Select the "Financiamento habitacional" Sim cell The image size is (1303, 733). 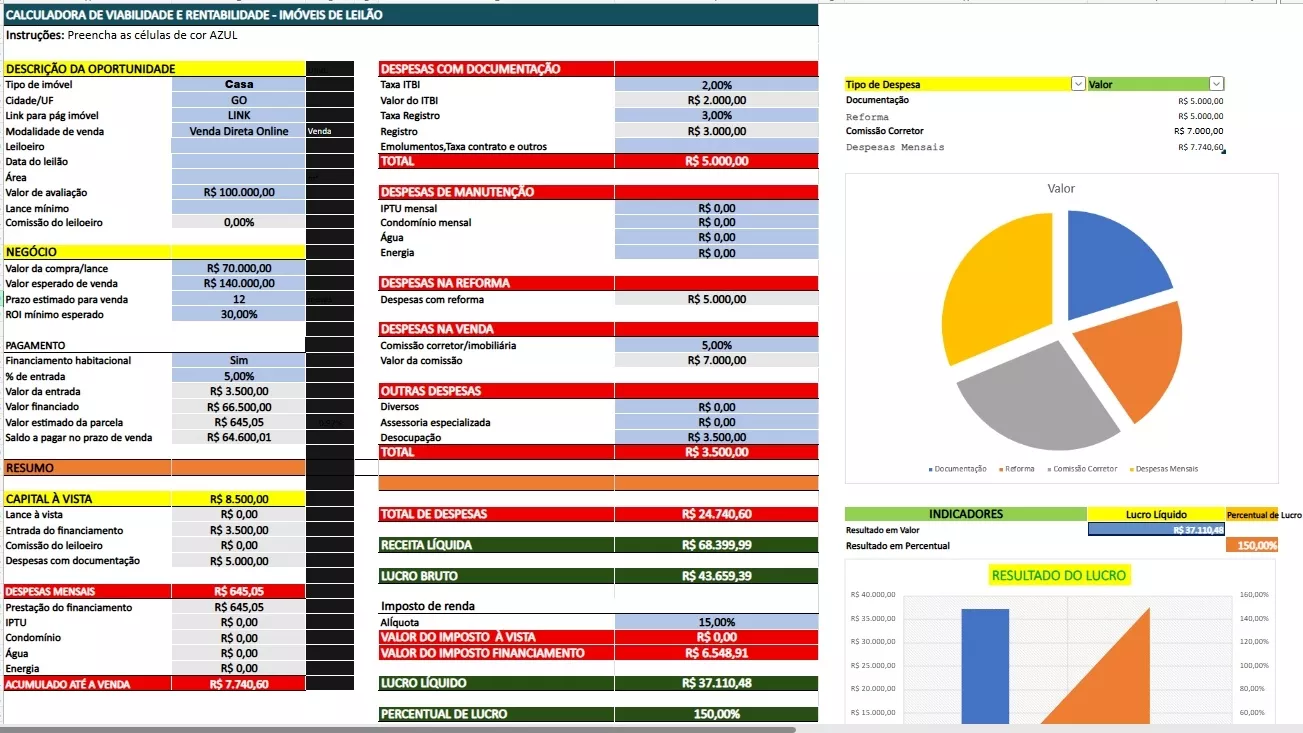[239, 361]
